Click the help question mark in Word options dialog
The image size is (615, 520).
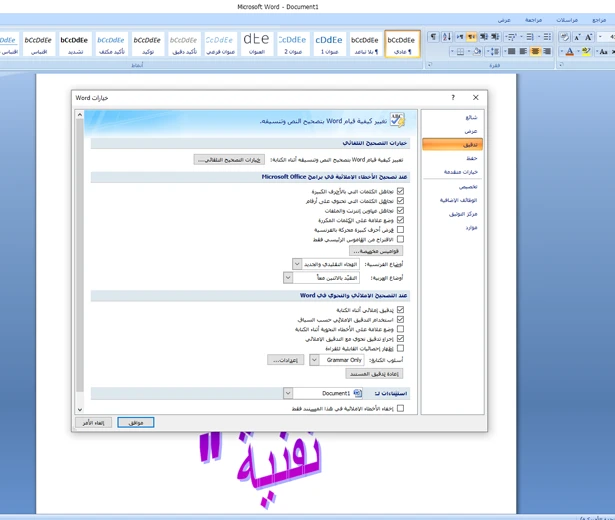click(x=453, y=97)
